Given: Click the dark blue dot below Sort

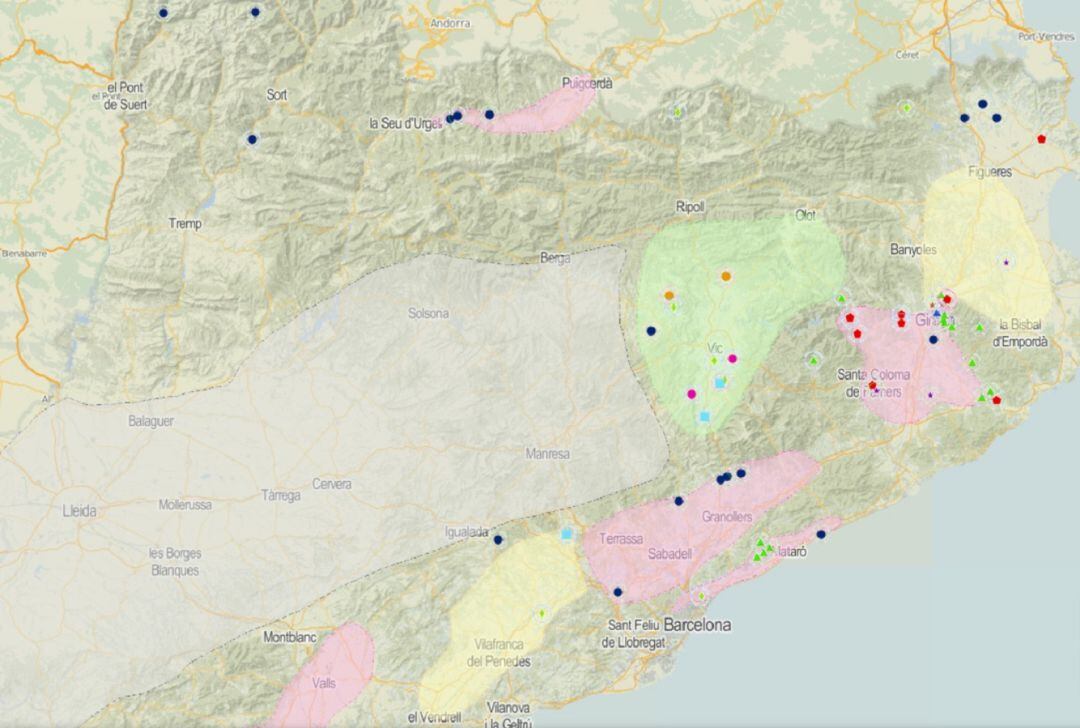Looking at the screenshot, I should click(252, 139).
